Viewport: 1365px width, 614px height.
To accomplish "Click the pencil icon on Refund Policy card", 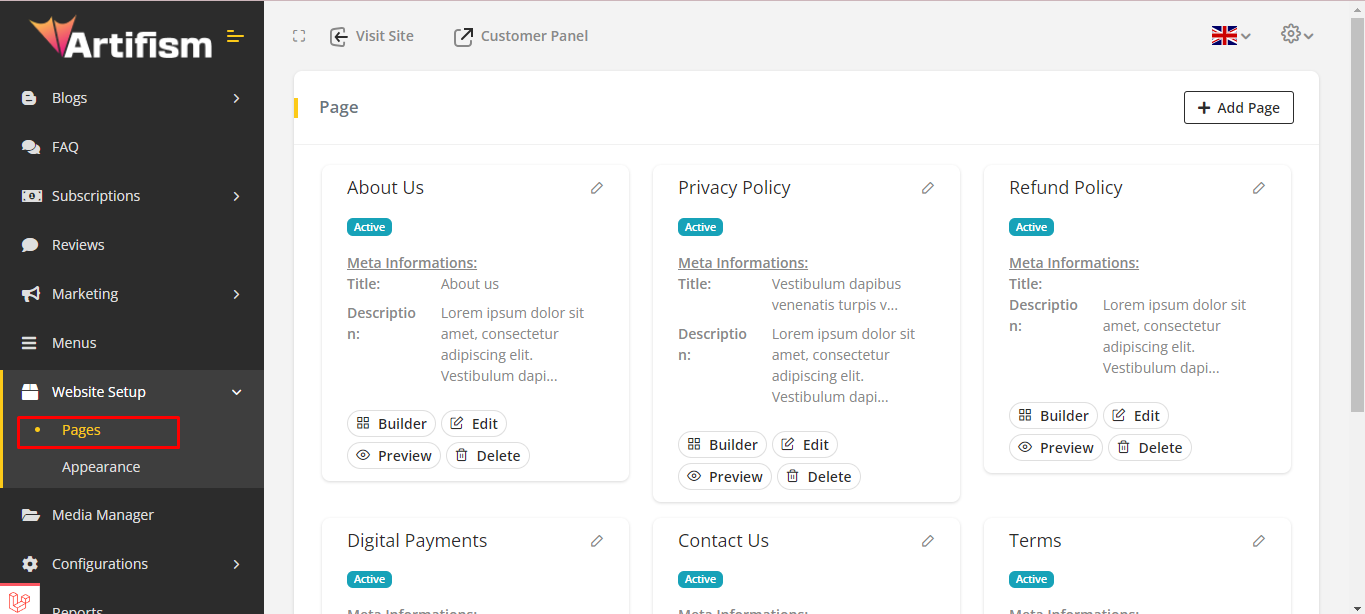I will 1259,188.
